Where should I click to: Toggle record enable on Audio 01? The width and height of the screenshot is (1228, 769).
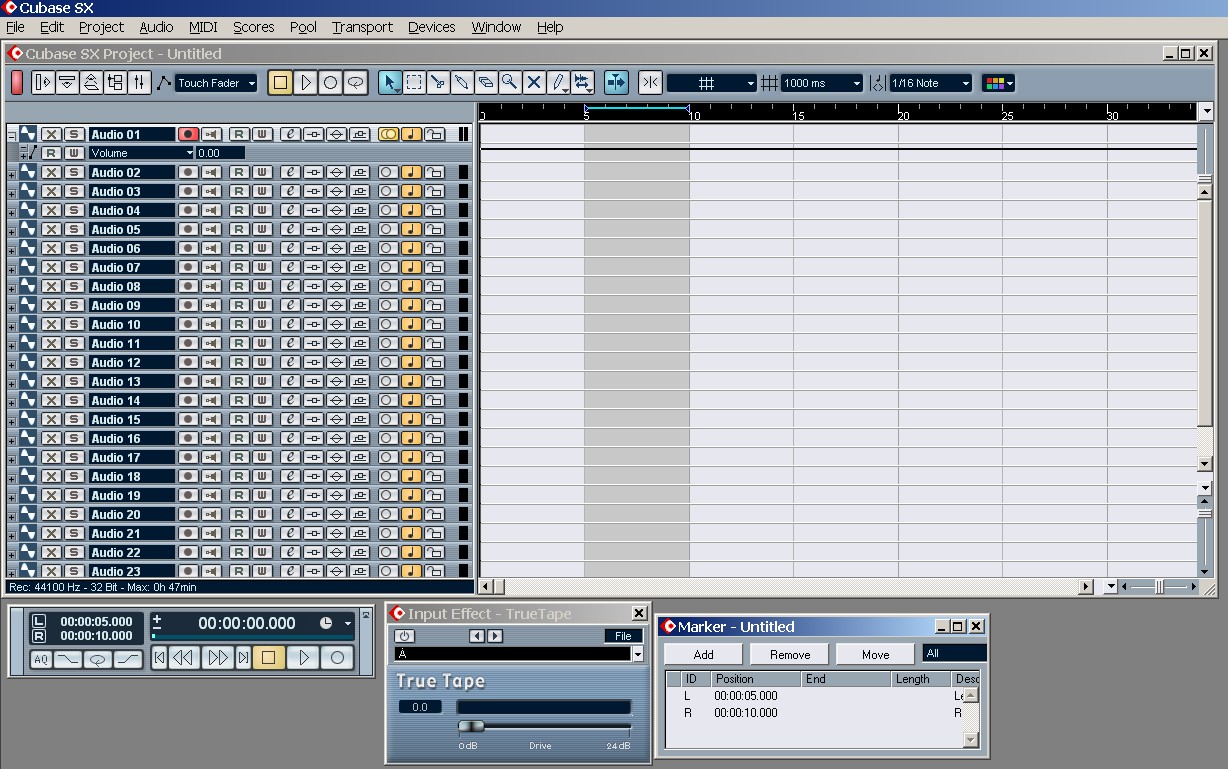188,134
